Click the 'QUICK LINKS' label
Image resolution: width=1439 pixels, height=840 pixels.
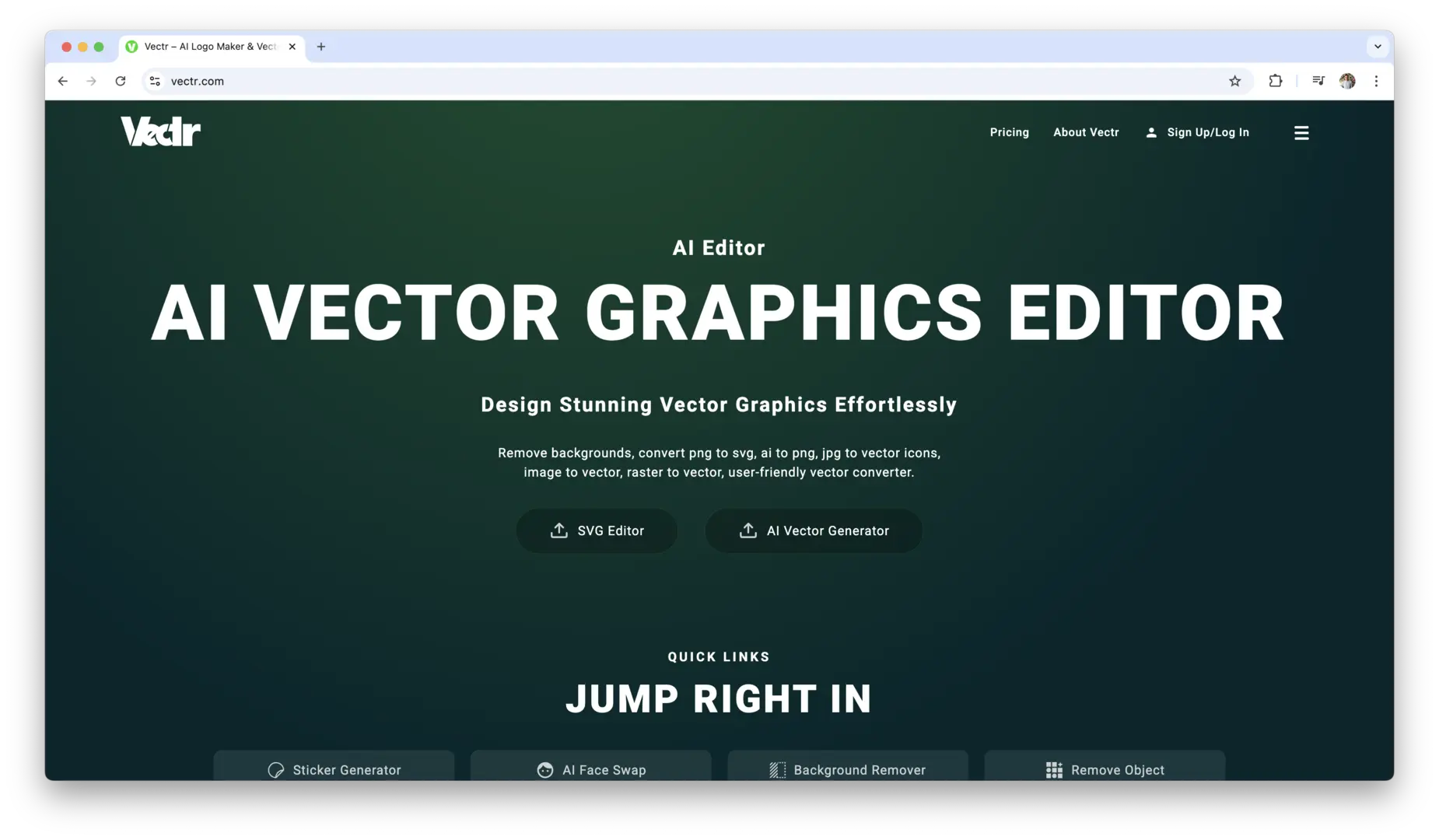719,657
